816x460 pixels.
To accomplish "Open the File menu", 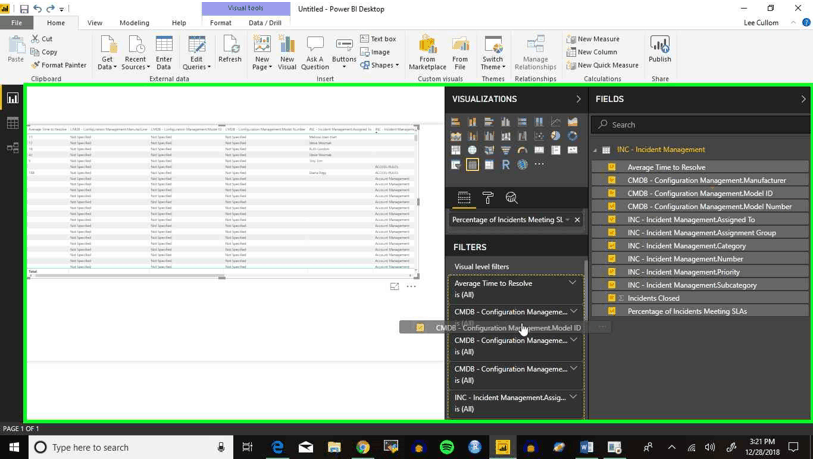I will coord(17,23).
